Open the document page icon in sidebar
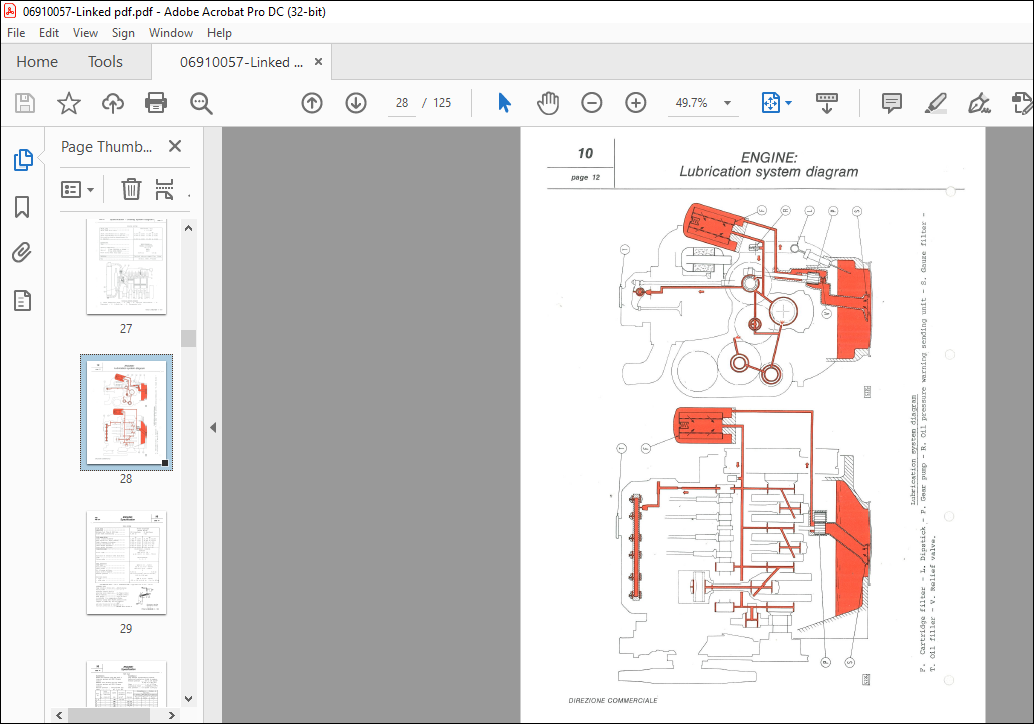 pos(22,301)
